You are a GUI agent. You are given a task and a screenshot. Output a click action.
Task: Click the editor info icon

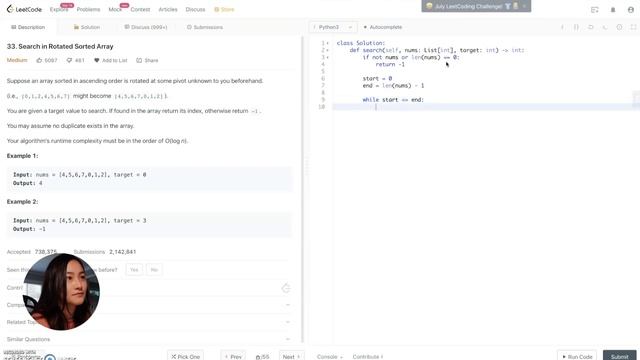tap(562, 27)
